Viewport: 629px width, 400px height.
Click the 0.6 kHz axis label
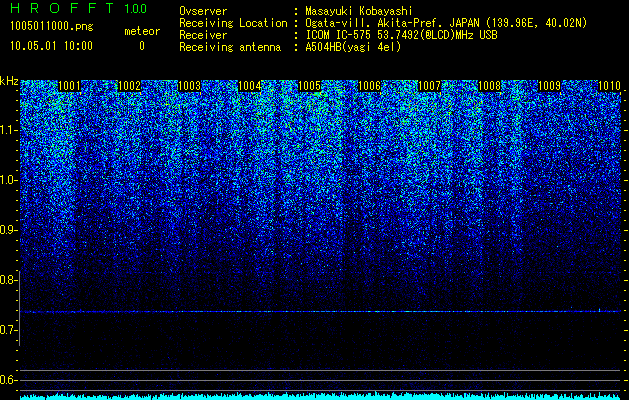pos(9,380)
